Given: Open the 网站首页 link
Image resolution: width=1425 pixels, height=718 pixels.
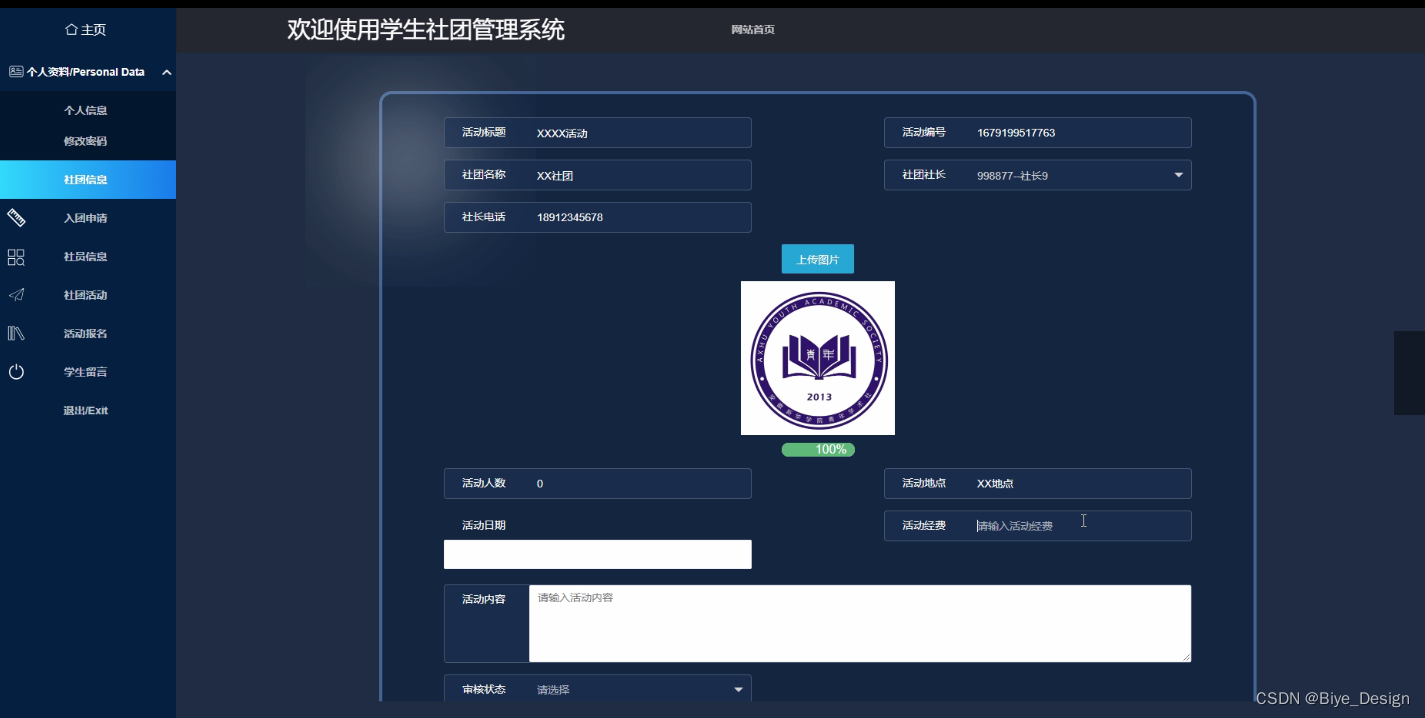Looking at the screenshot, I should pos(753,30).
